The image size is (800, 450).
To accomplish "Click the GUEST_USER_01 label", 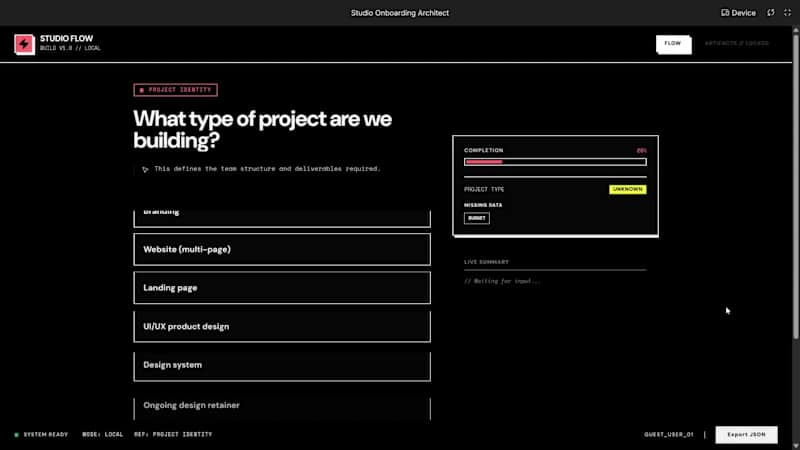I will 669,434.
